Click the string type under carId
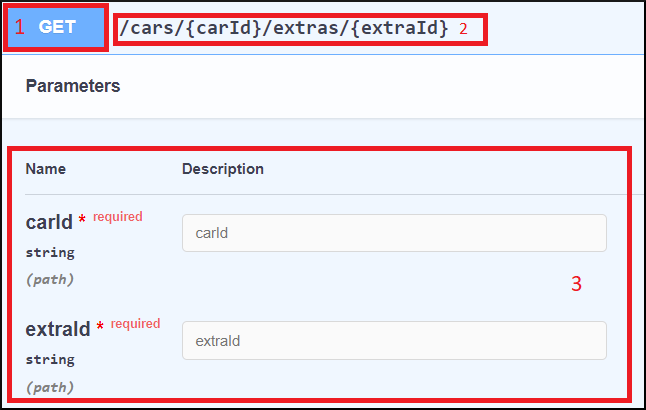Viewport: 646px width, 410px height. [x=50, y=253]
